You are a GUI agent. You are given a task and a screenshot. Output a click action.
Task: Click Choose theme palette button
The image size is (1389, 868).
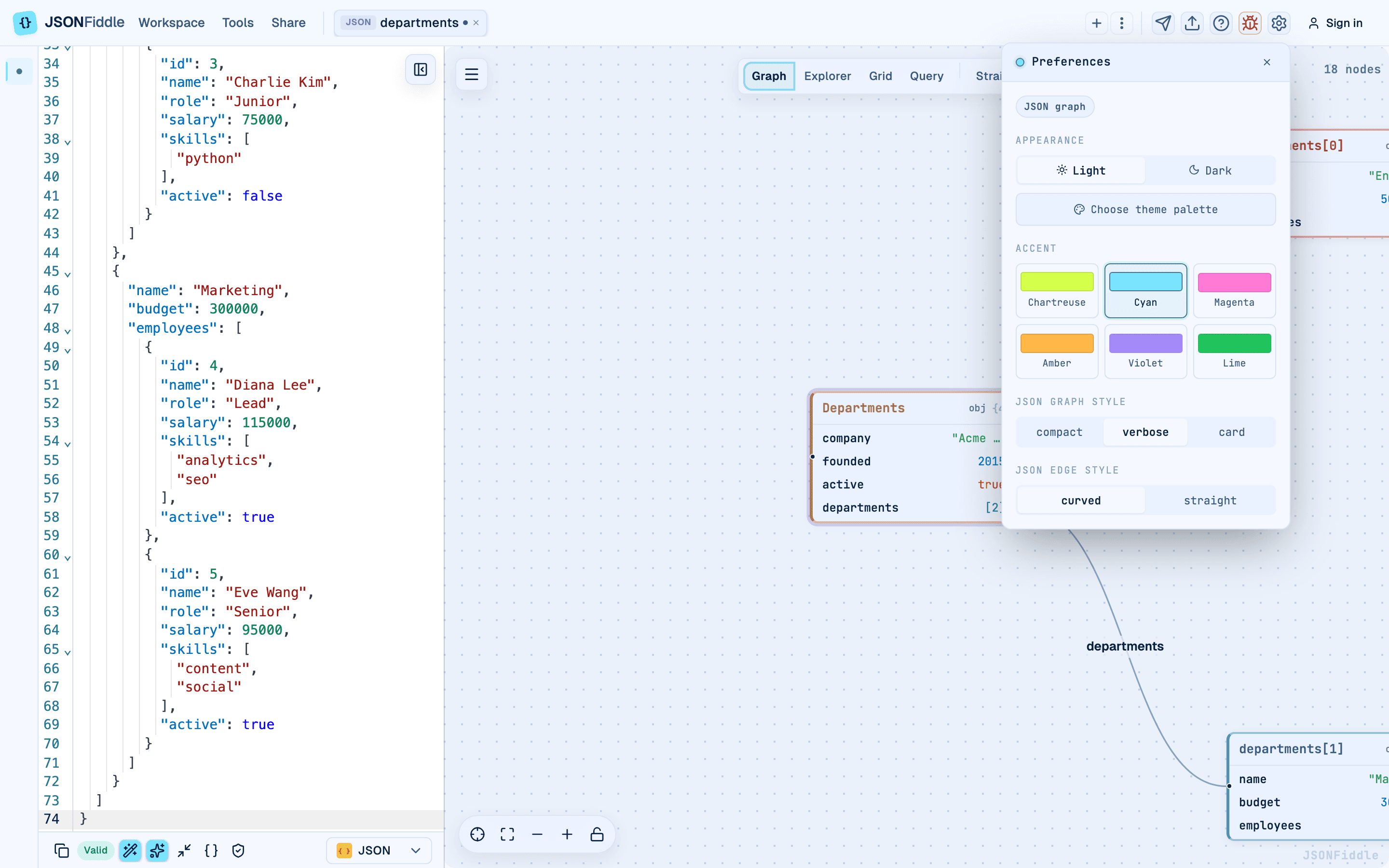coord(1145,210)
